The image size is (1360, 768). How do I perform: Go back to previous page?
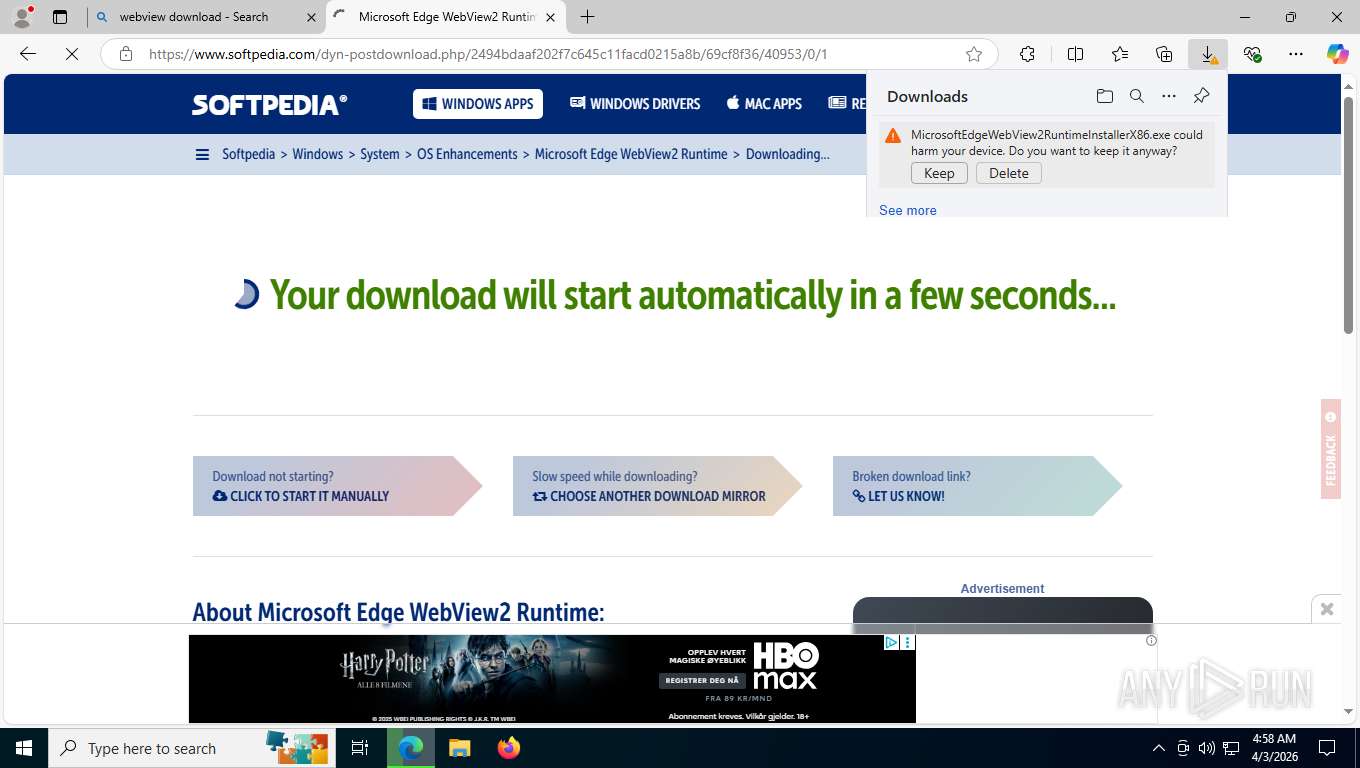(x=28, y=54)
